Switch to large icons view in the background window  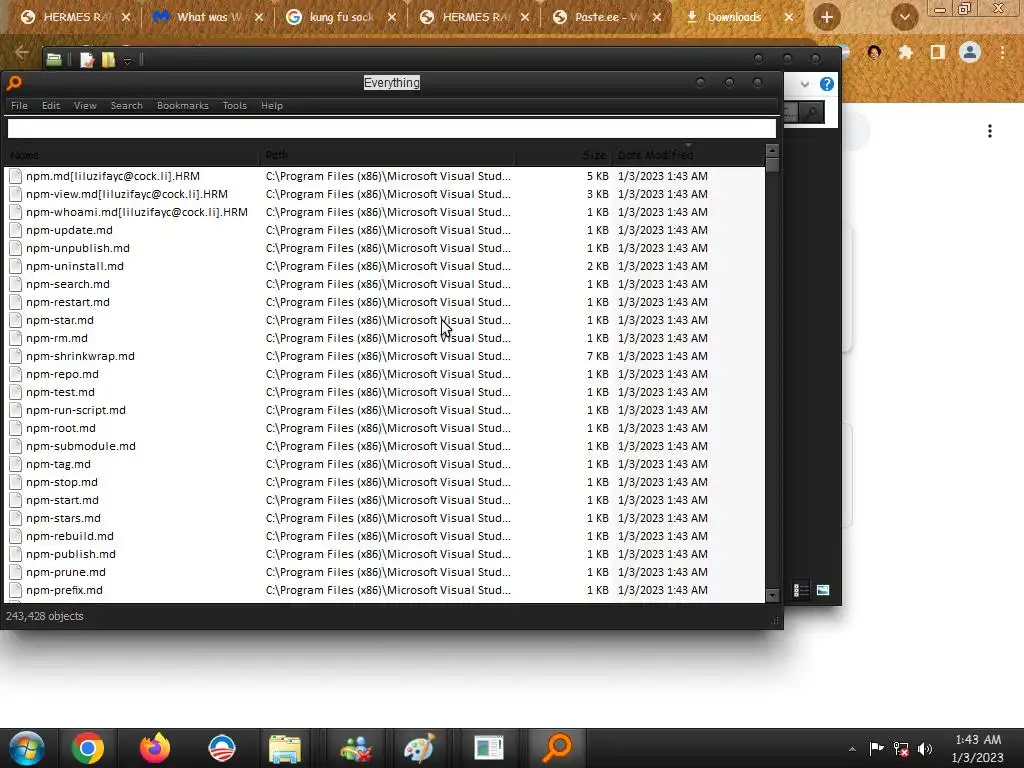click(823, 590)
